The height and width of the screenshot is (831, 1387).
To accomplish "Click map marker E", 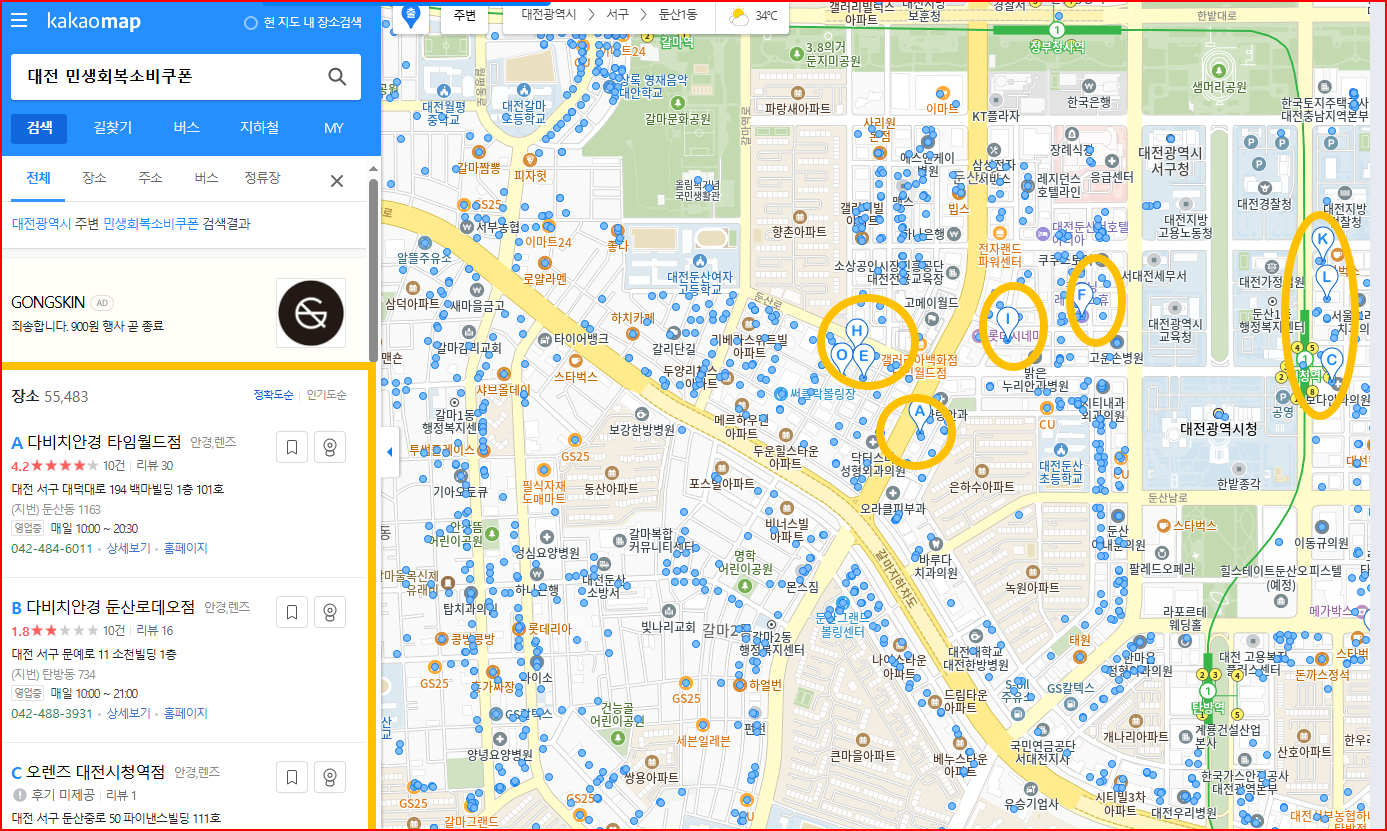I will coord(865,358).
